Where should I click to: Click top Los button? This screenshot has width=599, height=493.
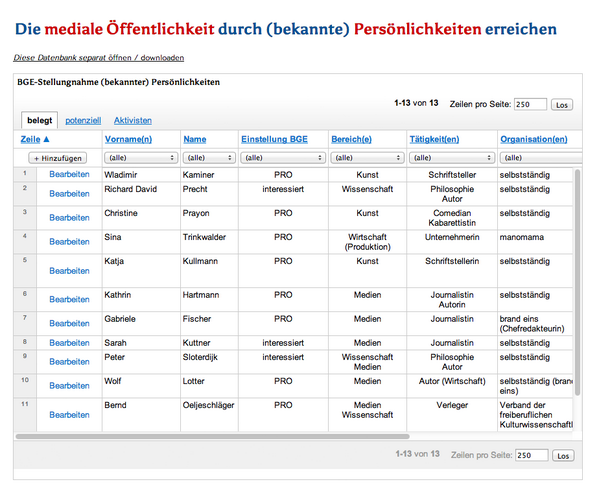click(x=562, y=105)
